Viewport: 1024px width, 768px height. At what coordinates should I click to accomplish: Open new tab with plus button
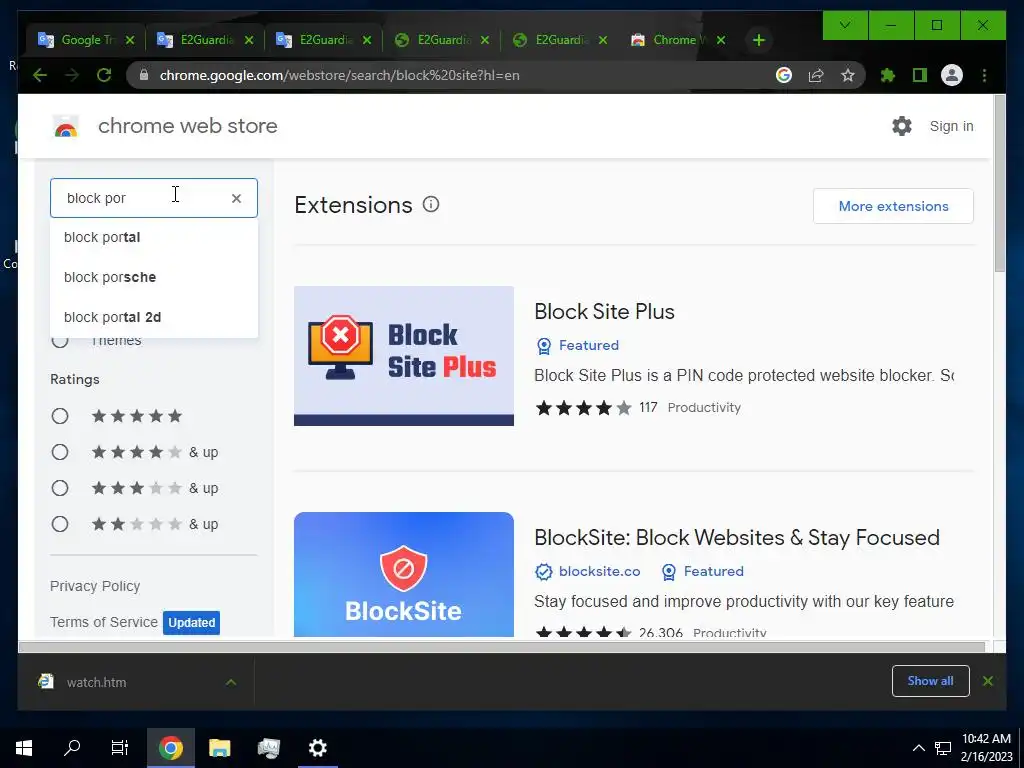(758, 40)
